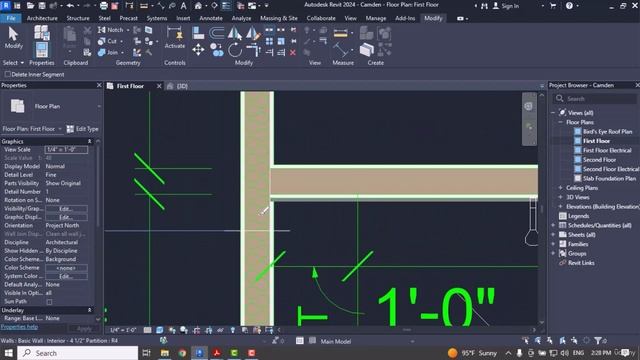
Task: Collapse the Underlay properties section
Action: [89, 310]
